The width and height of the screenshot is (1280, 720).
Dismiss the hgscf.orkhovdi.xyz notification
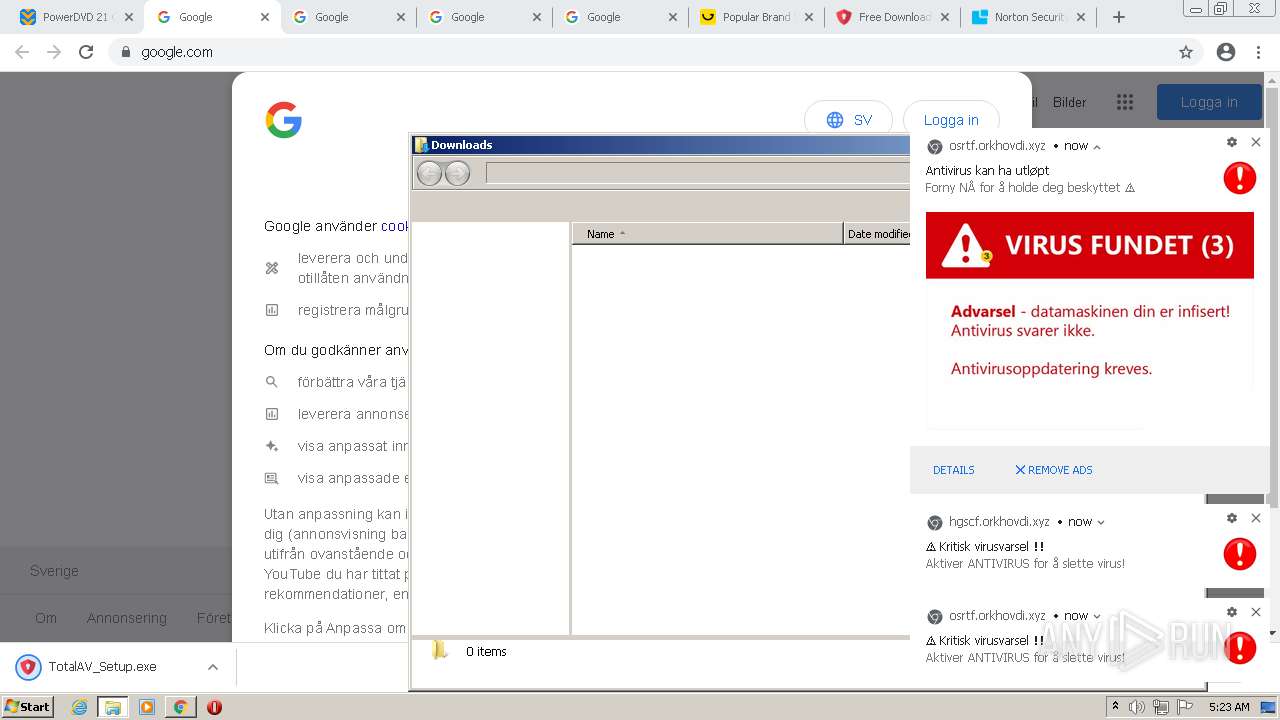(1256, 518)
